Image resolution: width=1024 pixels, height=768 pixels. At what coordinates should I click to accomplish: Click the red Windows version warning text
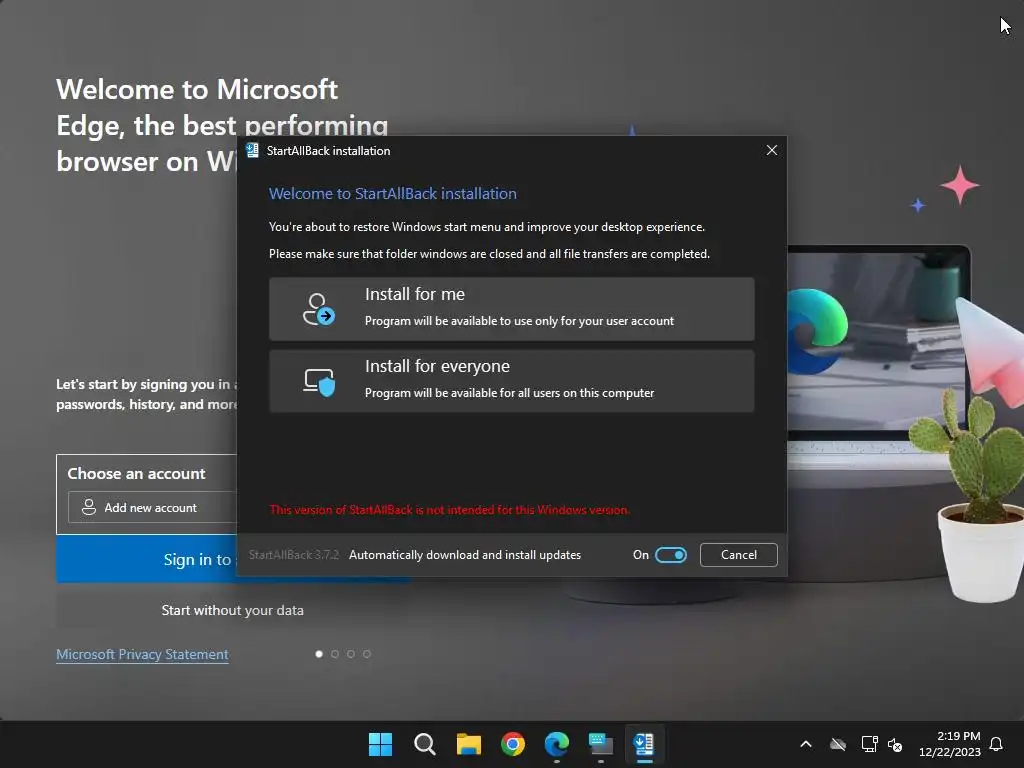pos(450,509)
